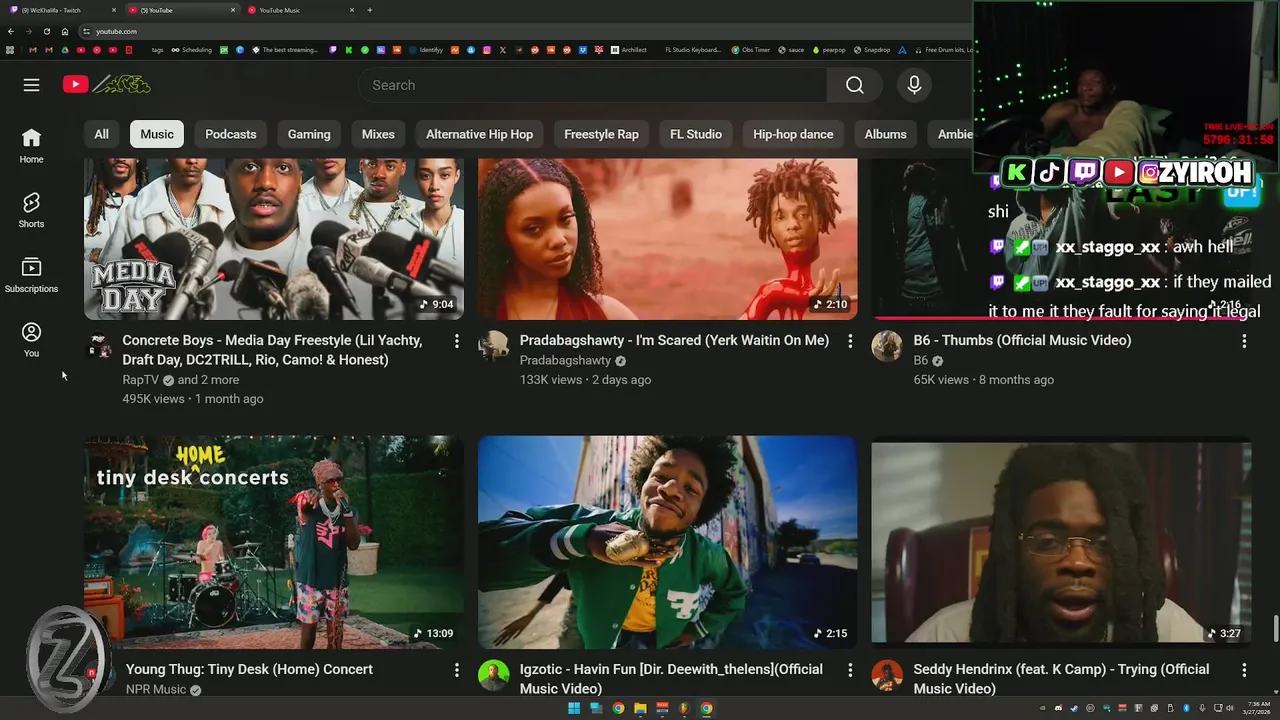Open Shorts in the sidebar
The width and height of the screenshot is (1280, 720).
pyautogui.click(x=32, y=210)
